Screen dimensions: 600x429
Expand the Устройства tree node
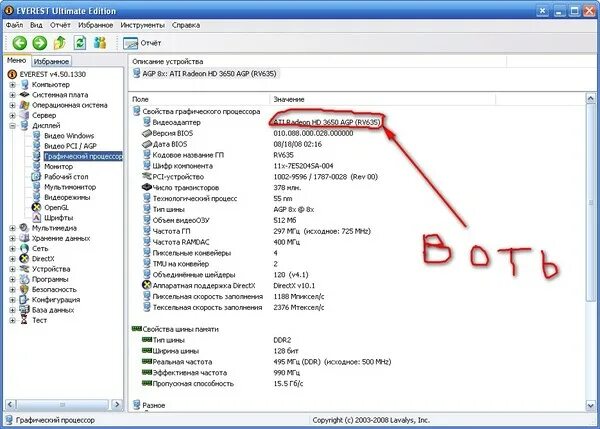point(12,269)
